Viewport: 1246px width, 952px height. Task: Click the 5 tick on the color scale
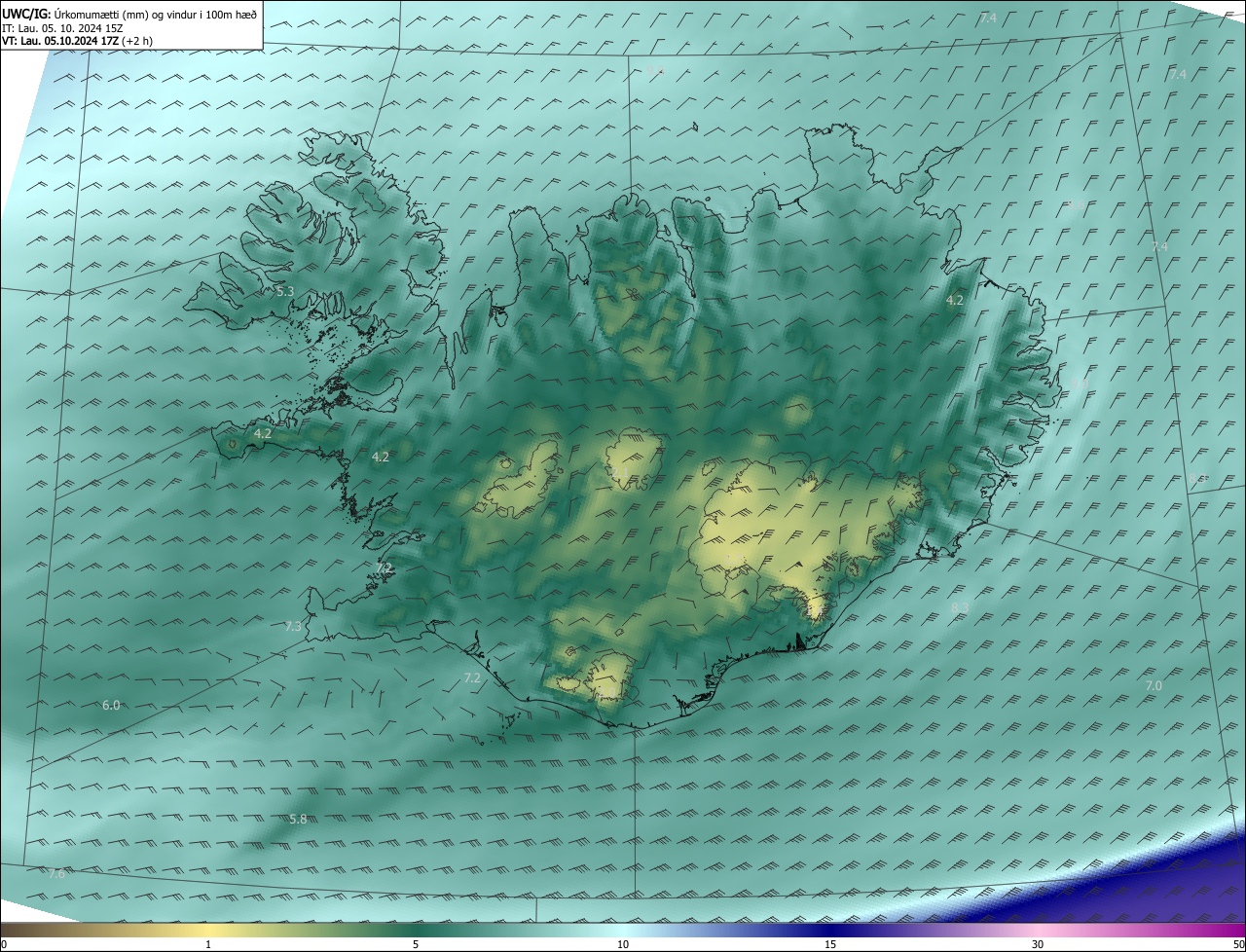coord(416,944)
